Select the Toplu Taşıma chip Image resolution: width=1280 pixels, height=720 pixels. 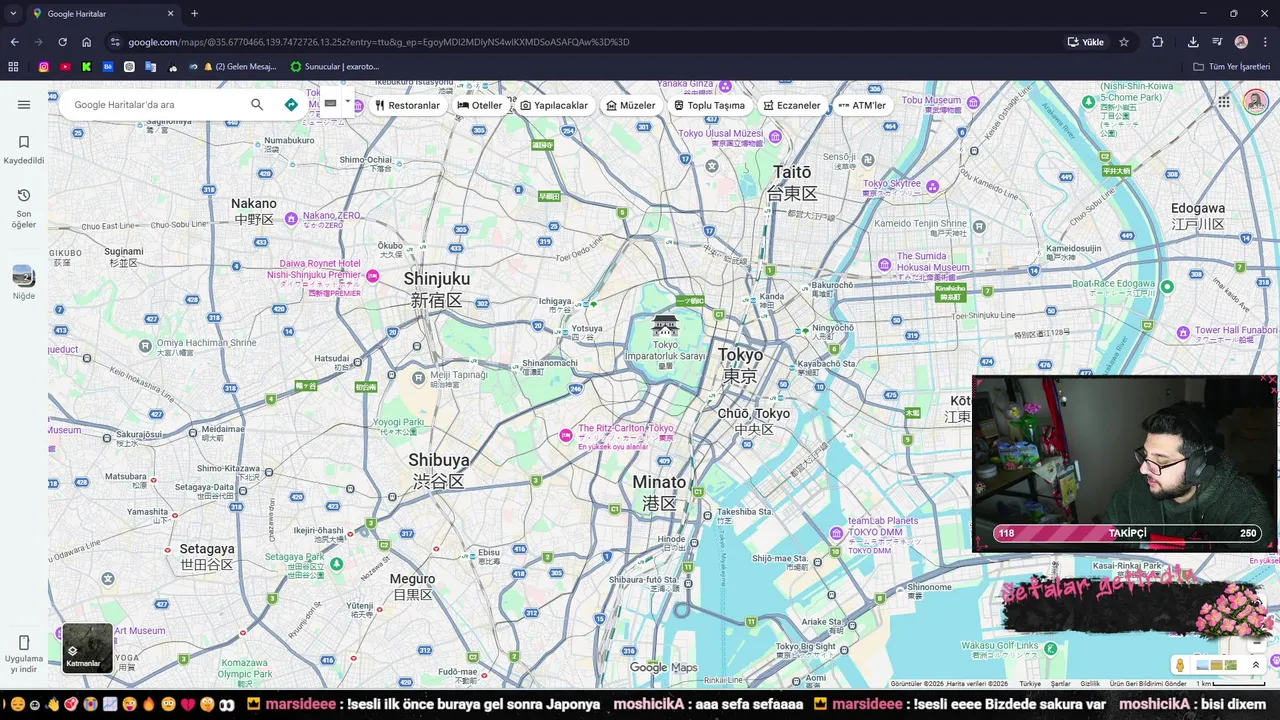tap(710, 105)
